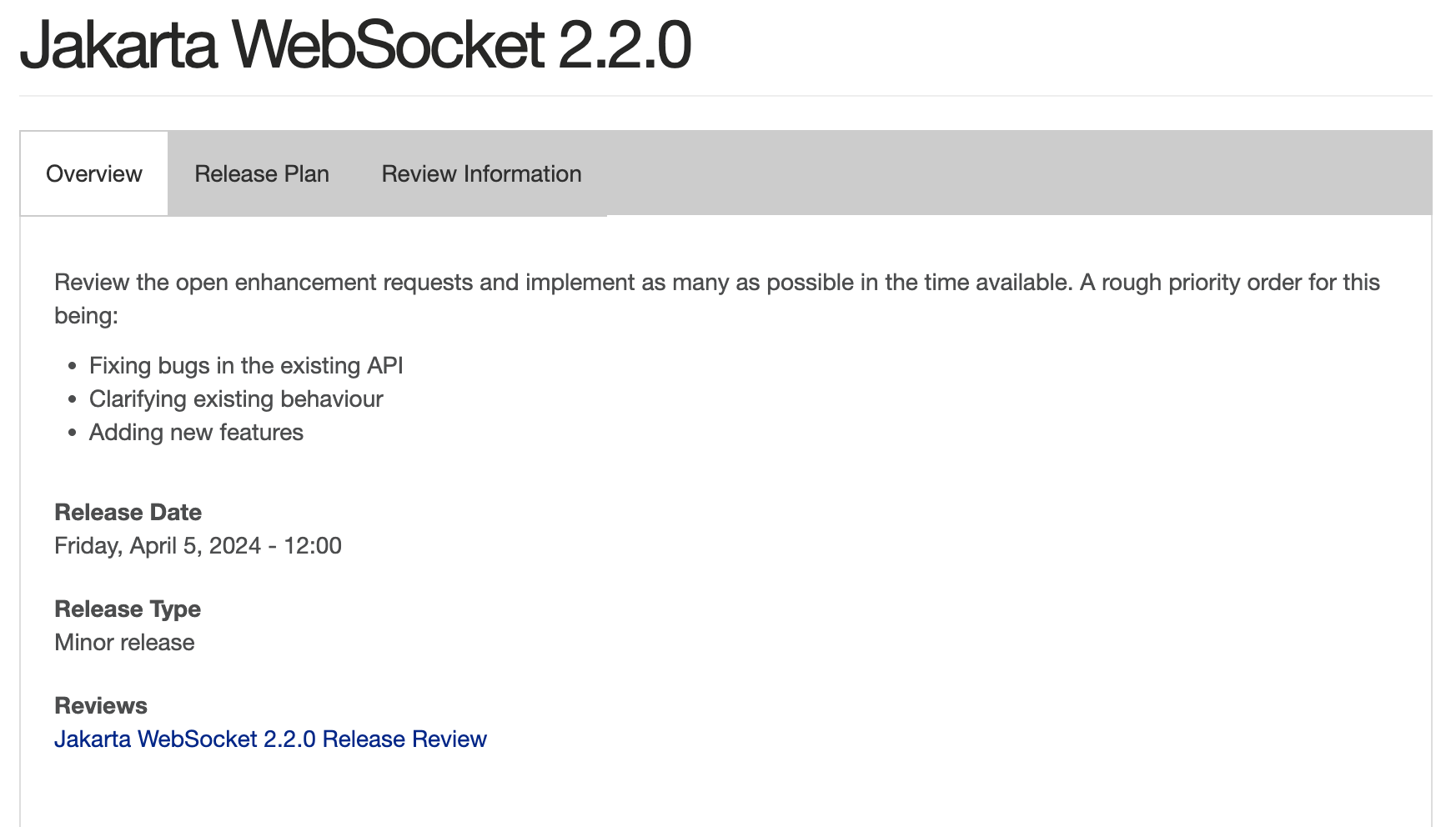Click the Adding new features bullet
Image resolution: width=1456 pixels, height=827 pixels.
coord(197,432)
